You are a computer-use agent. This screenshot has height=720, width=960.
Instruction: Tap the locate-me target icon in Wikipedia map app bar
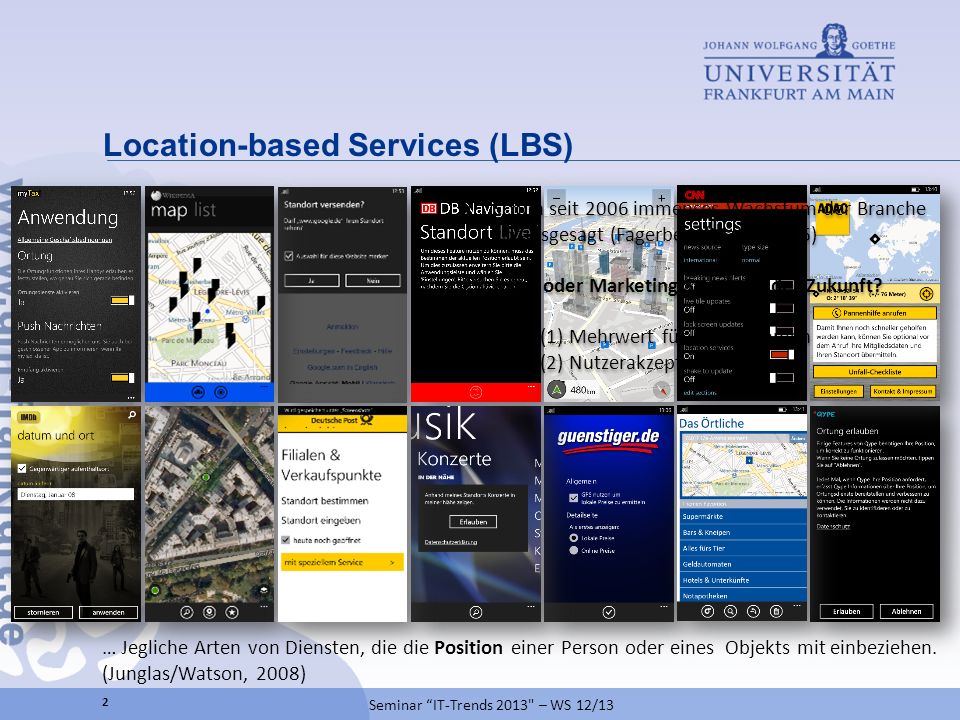point(221,392)
